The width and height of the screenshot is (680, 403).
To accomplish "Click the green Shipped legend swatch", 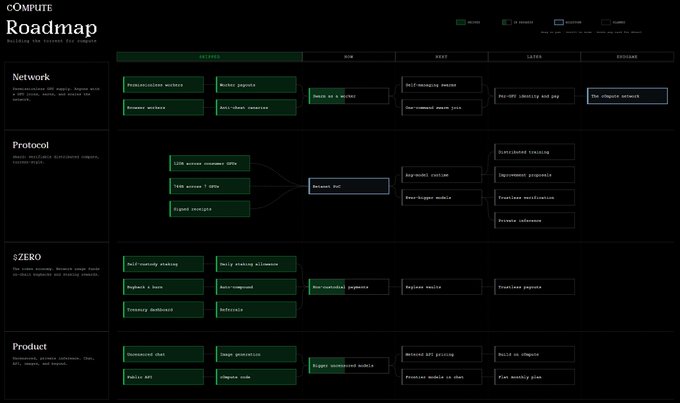I will coord(461,22).
